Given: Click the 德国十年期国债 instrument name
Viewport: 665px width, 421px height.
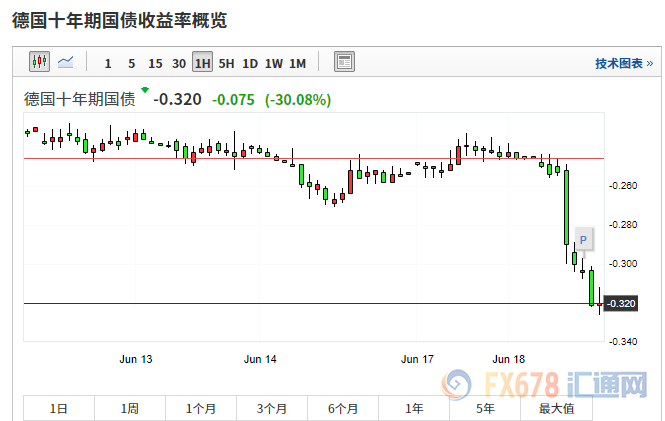Looking at the screenshot, I should [x=80, y=99].
